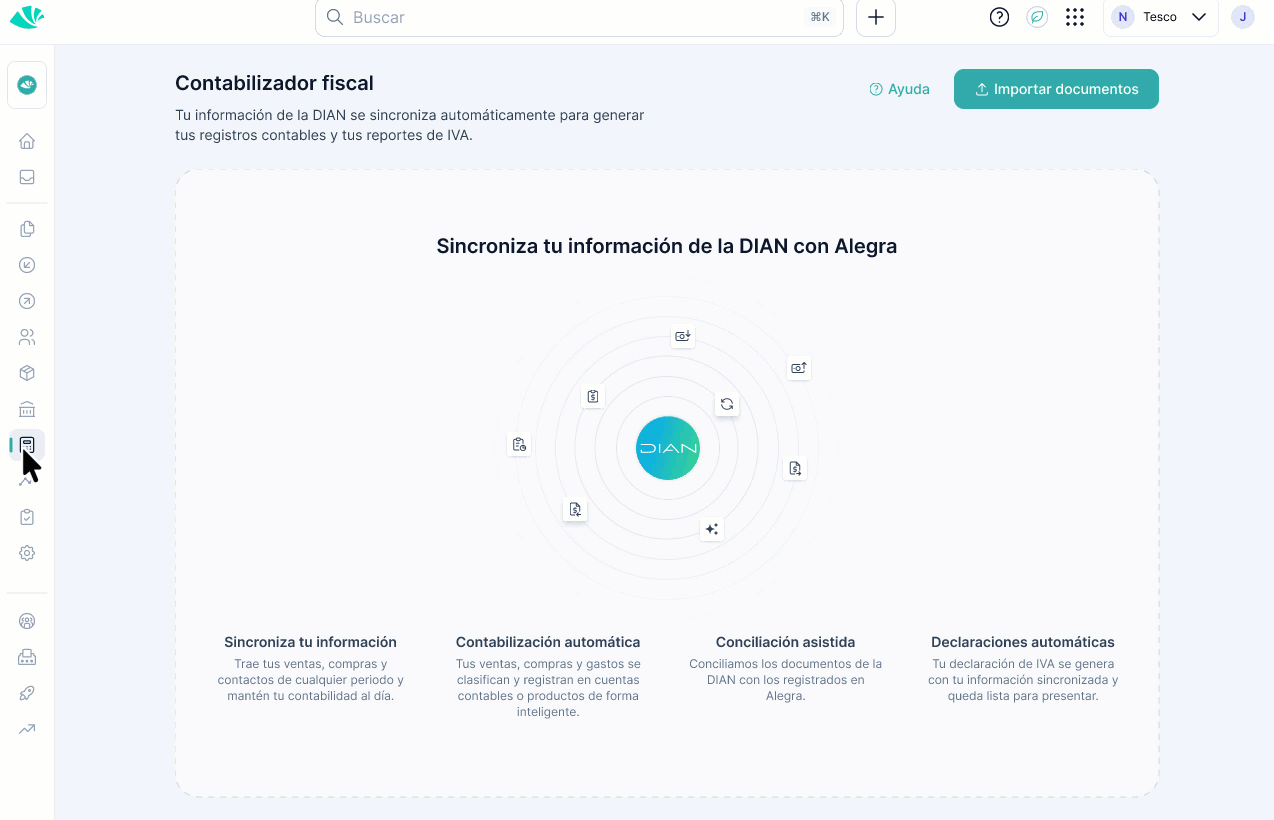
Task: Open the point-of-sale register icon in sidebar
Action: [27, 657]
